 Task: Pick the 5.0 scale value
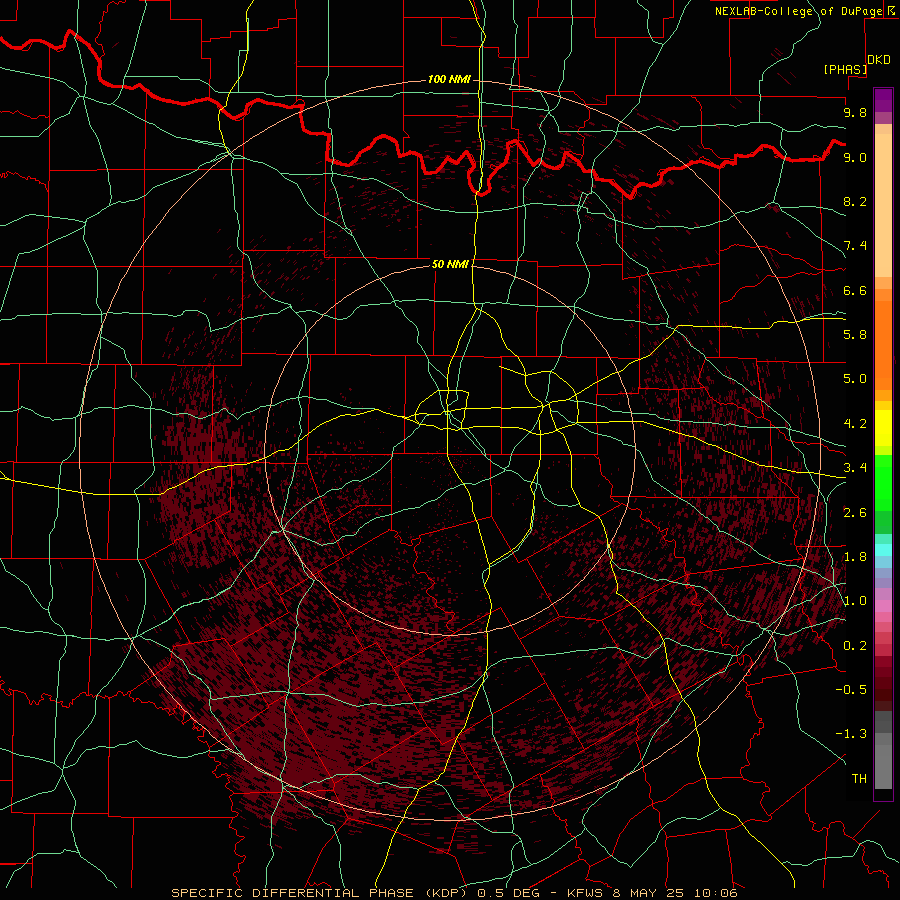855,379
